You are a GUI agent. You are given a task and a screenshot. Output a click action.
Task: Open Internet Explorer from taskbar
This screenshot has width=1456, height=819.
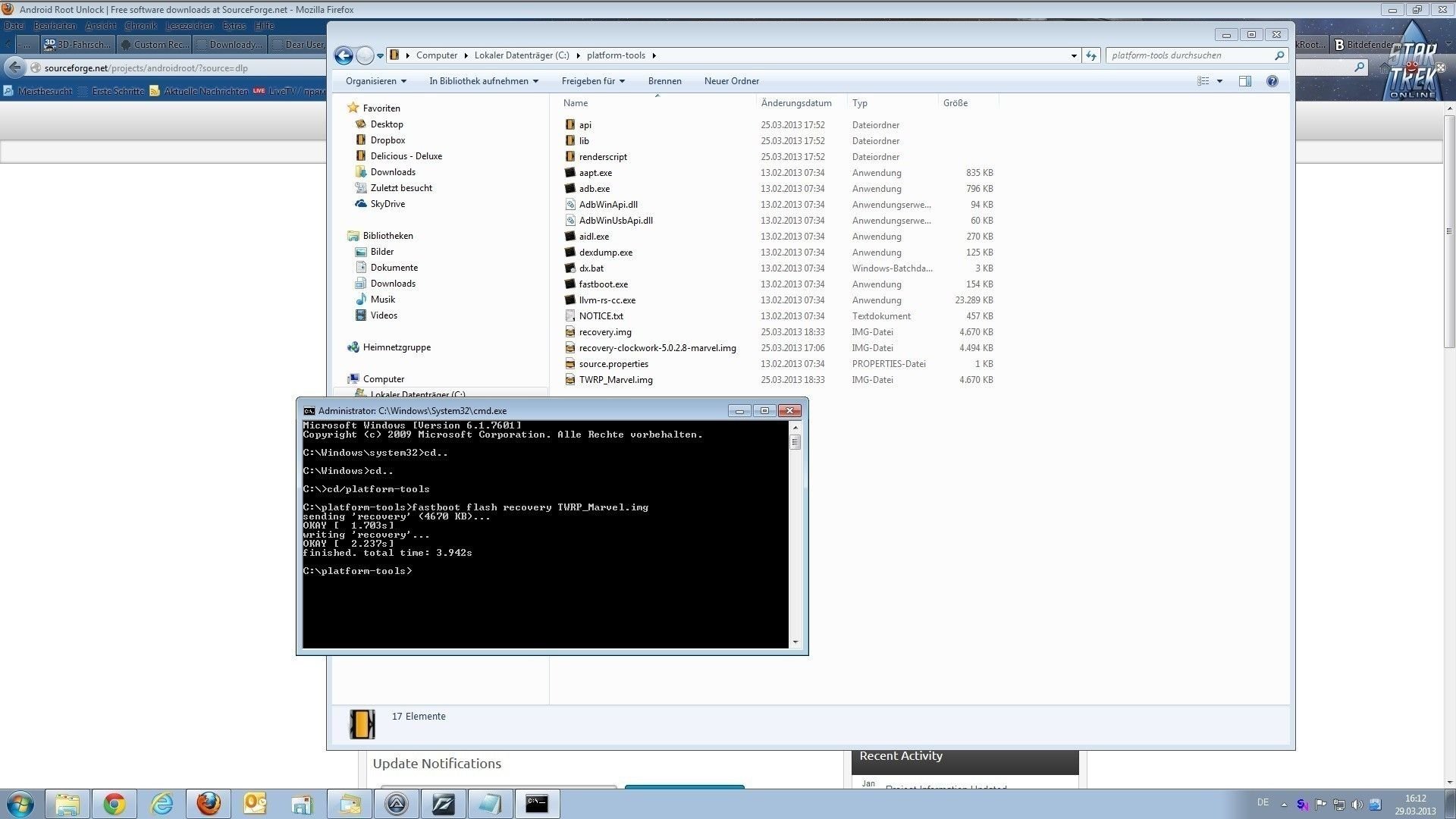162,804
